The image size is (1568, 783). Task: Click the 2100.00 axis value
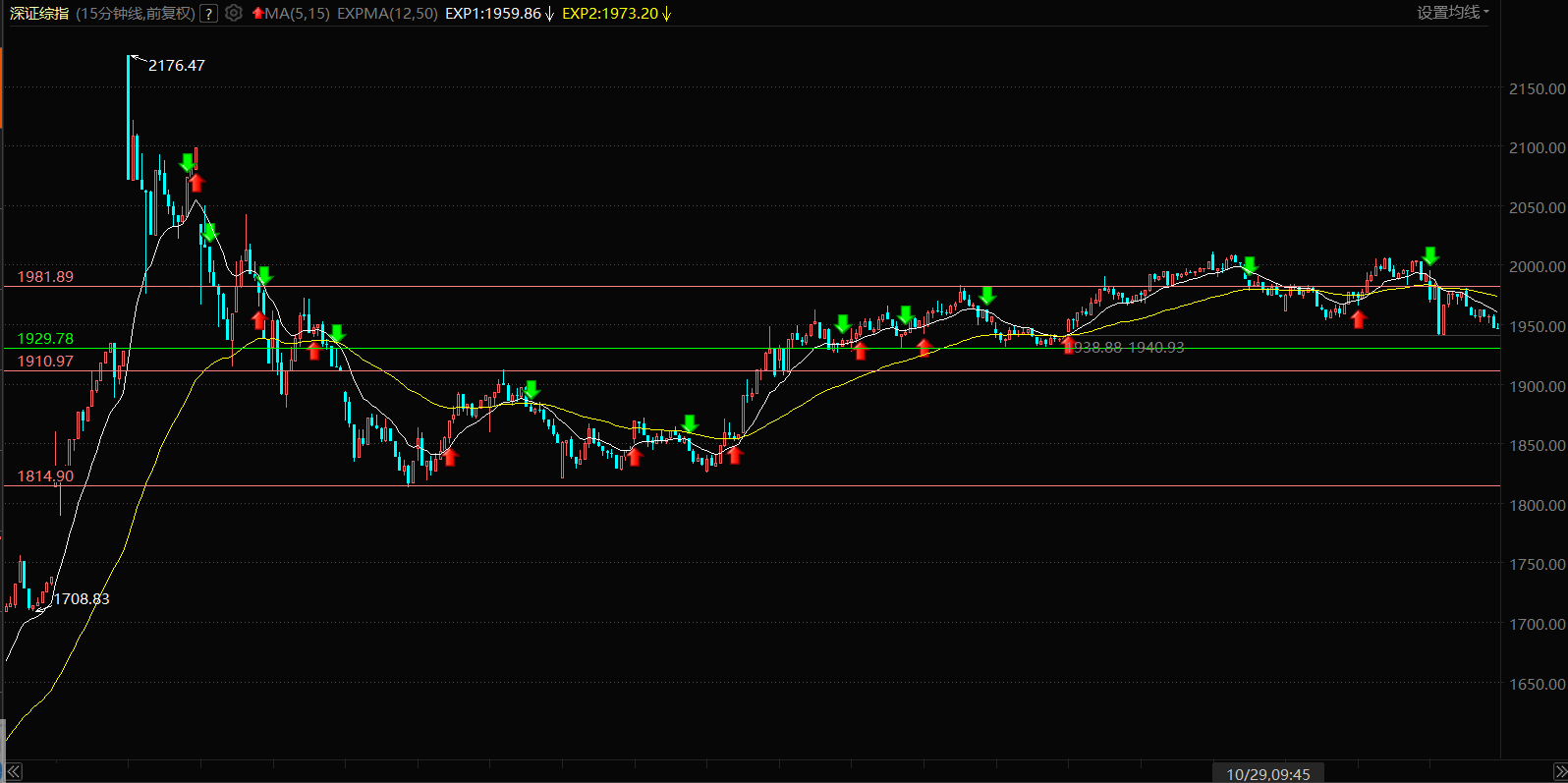coord(1537,147)
